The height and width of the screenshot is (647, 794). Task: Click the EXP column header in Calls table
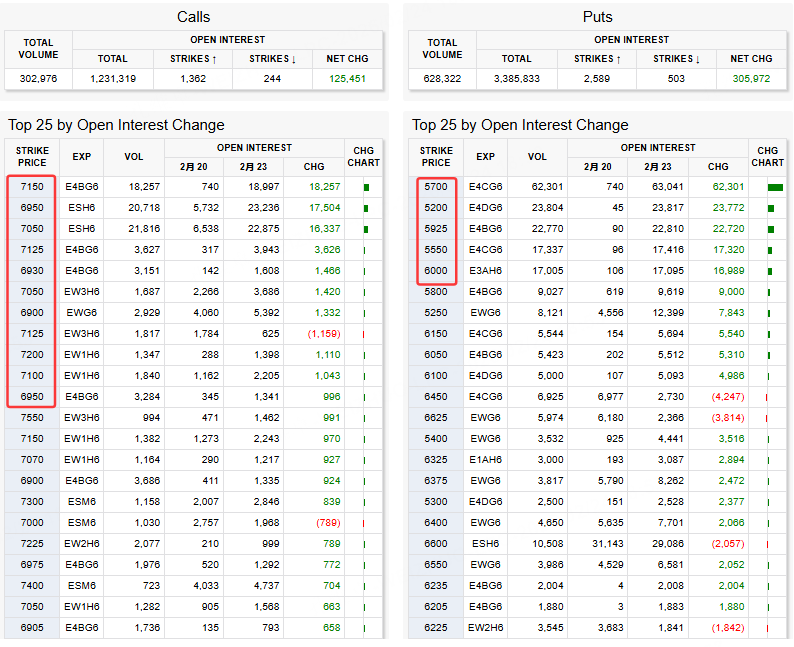[x=81, y=157]
